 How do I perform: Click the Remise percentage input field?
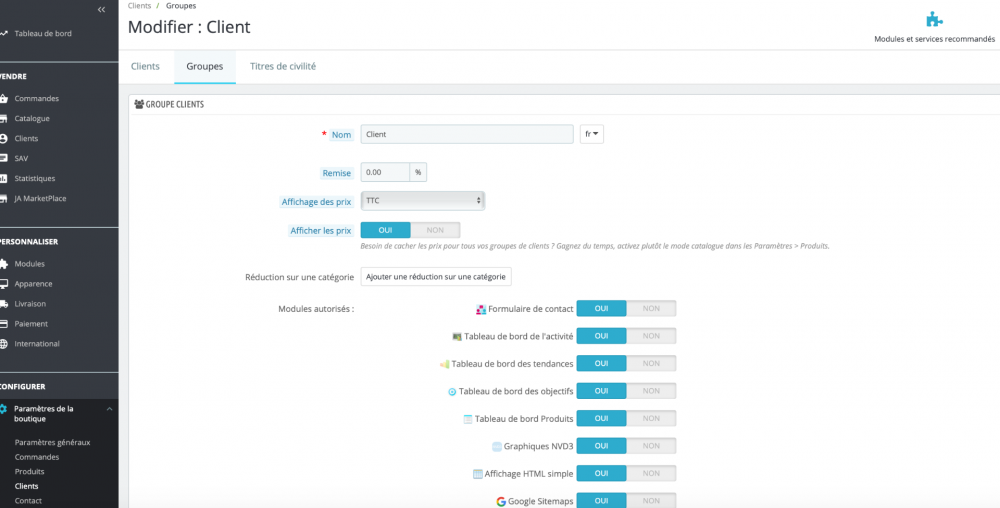coord(385,173)
